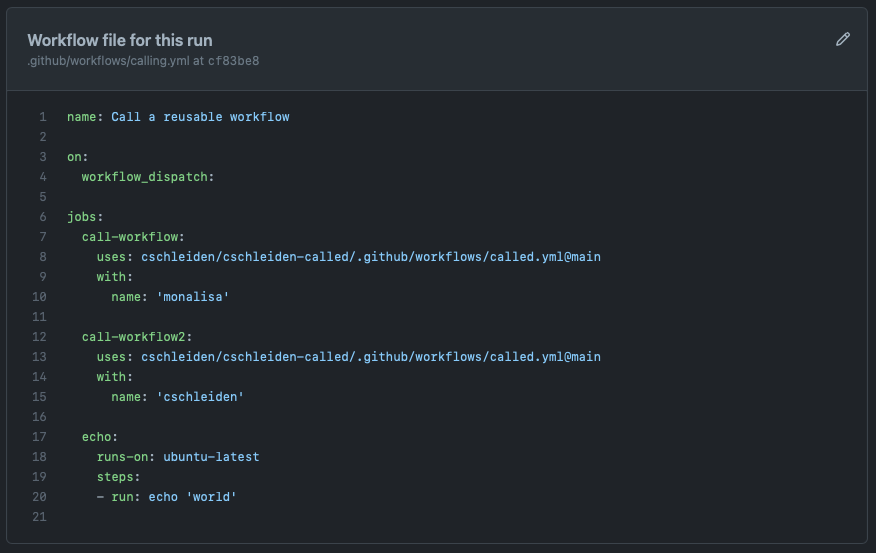Click the 'Call a reusable workflow' name value
This screenshot has height=553, width=876.
pos(200,117)
